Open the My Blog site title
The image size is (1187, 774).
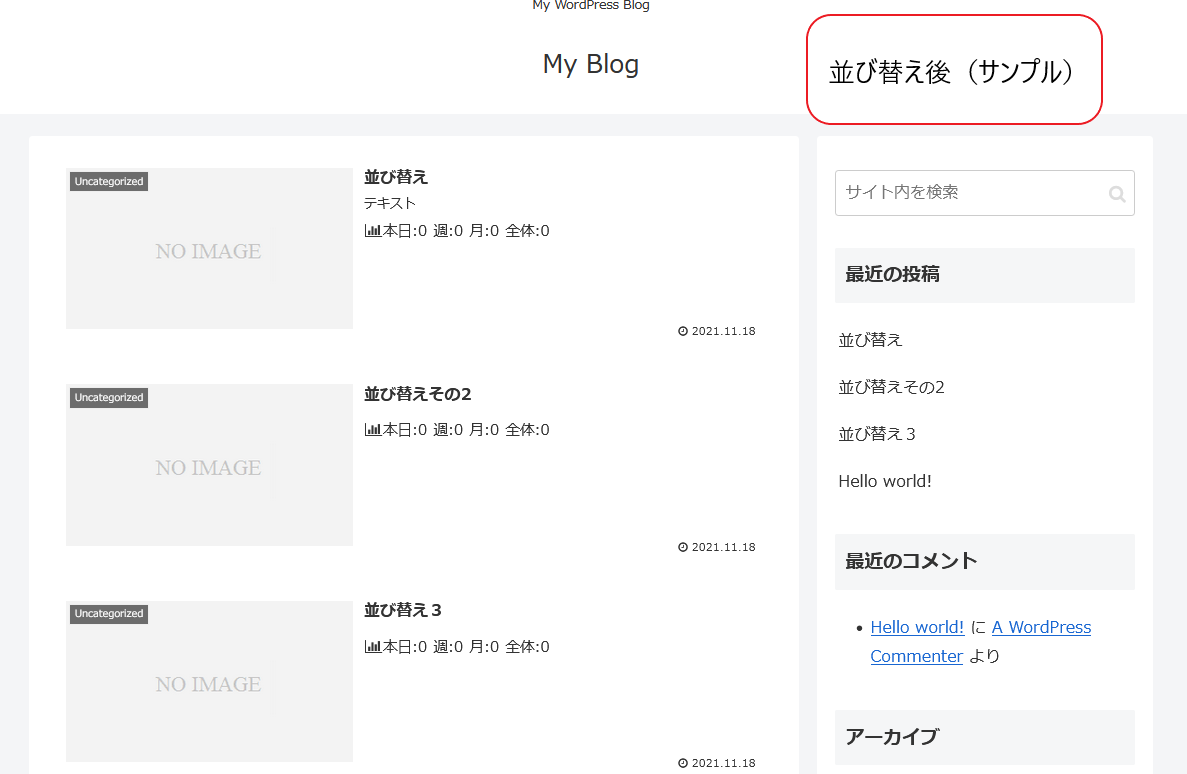click(590, 64)
